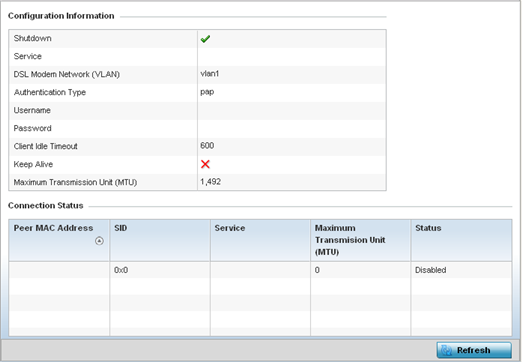Click the pap Authentication Type value
Viewport: 522px width, 362px height.
207,92
